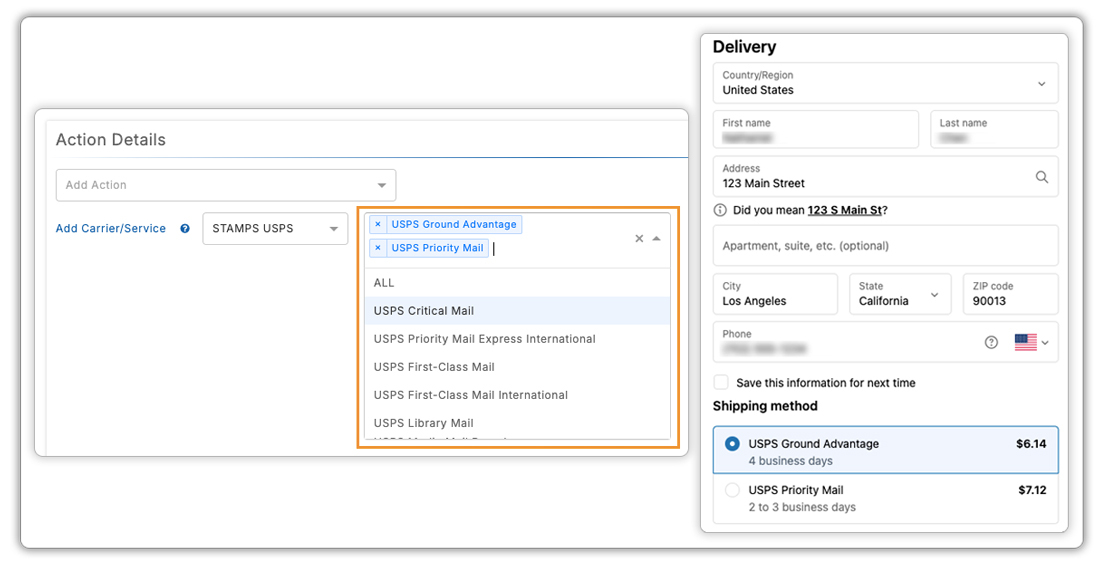1100x566 pixels.
Task: Check Save this information for next time
Action: pyautogui.click(x=721, y=382)
